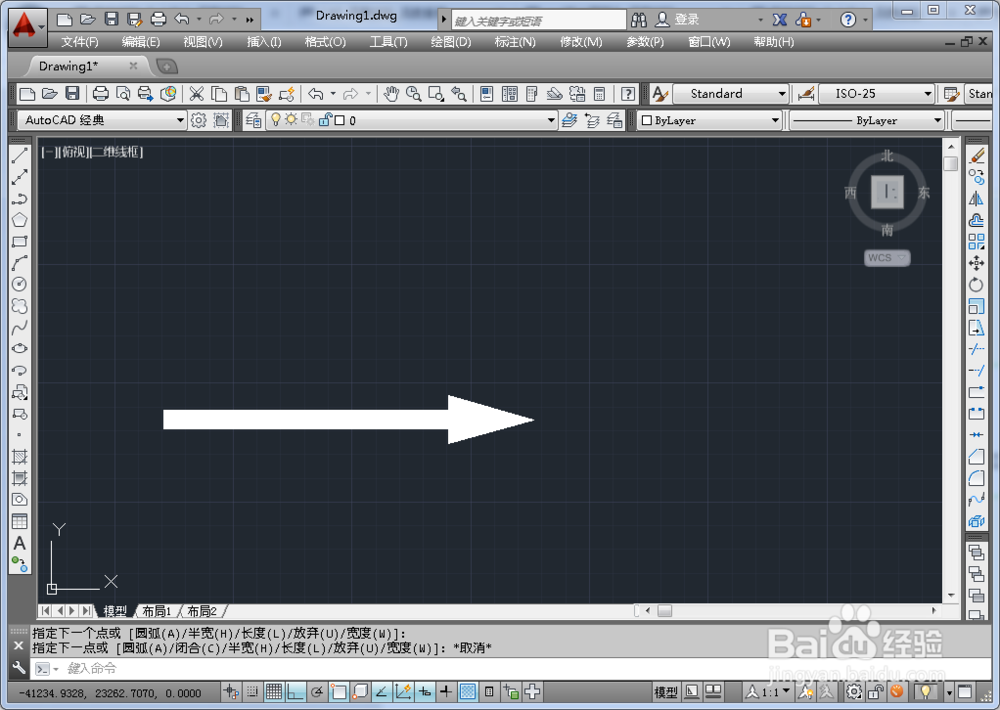Click the horizontal scrollbar thumb
Image resolution: width=1000 pixels, height=710 pixels.
(x=665, y=610)
